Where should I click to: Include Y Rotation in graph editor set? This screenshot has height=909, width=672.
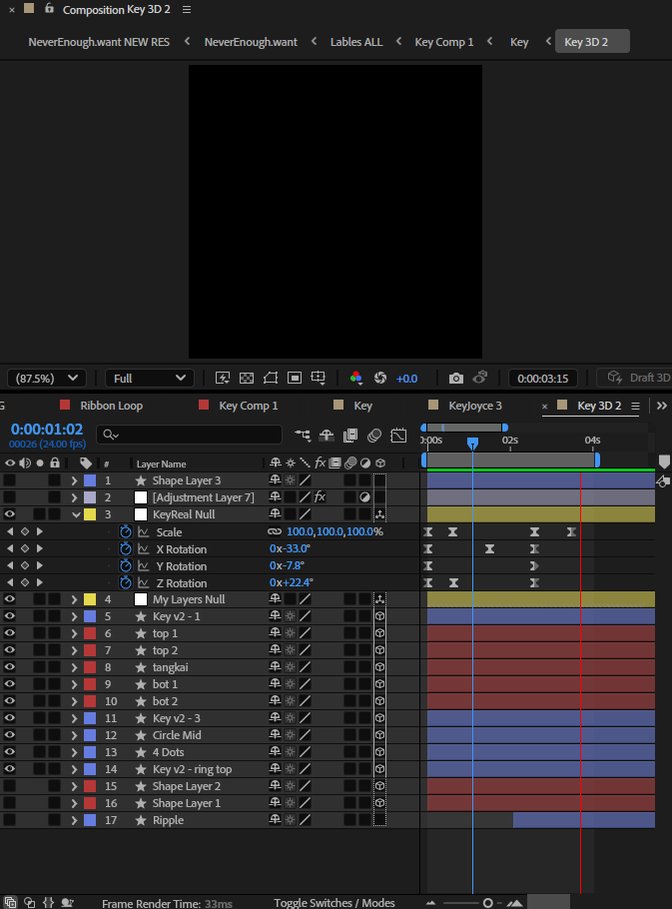click(143, 566)
